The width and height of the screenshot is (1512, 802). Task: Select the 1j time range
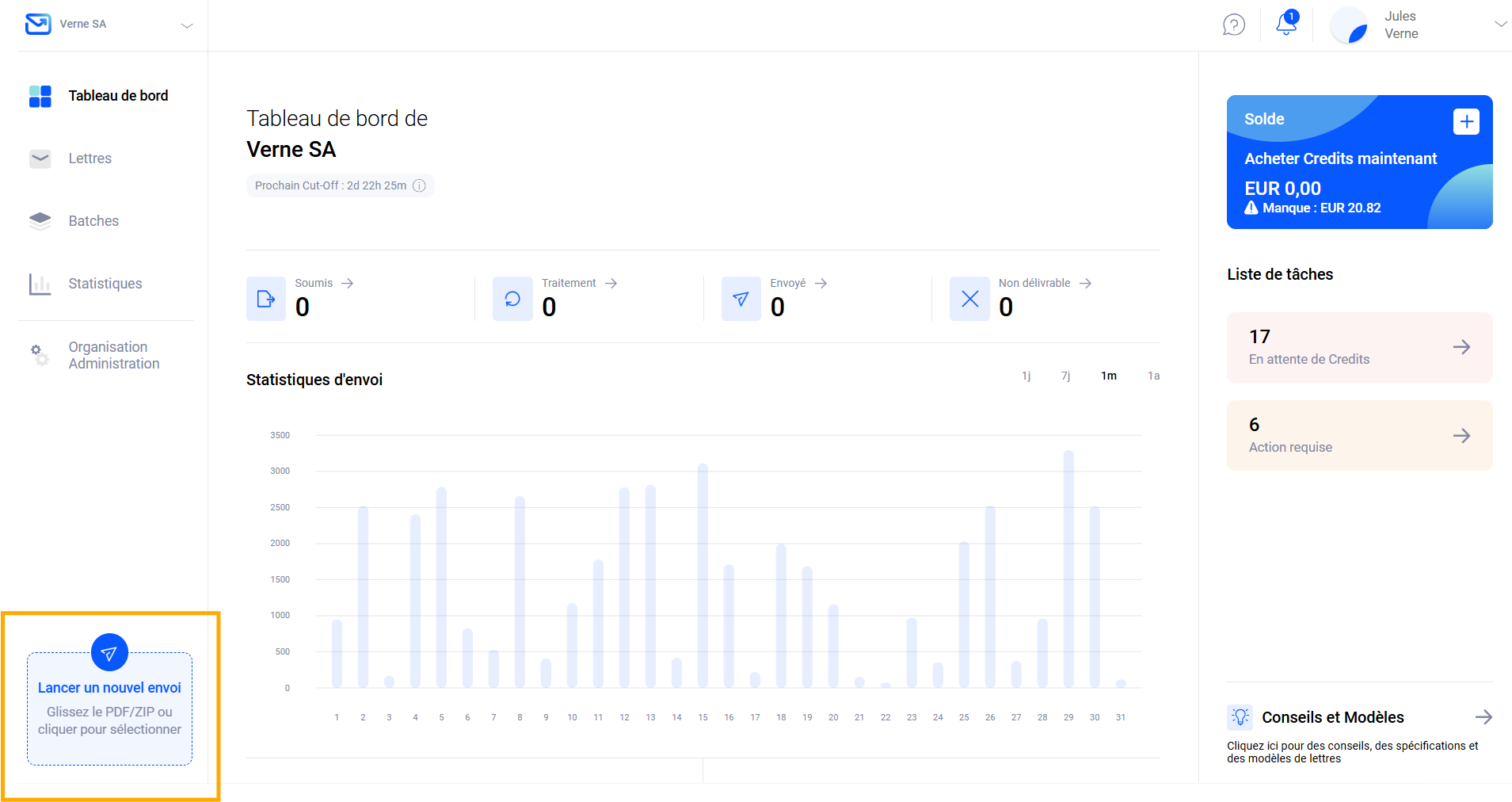tap(1026, 376)
